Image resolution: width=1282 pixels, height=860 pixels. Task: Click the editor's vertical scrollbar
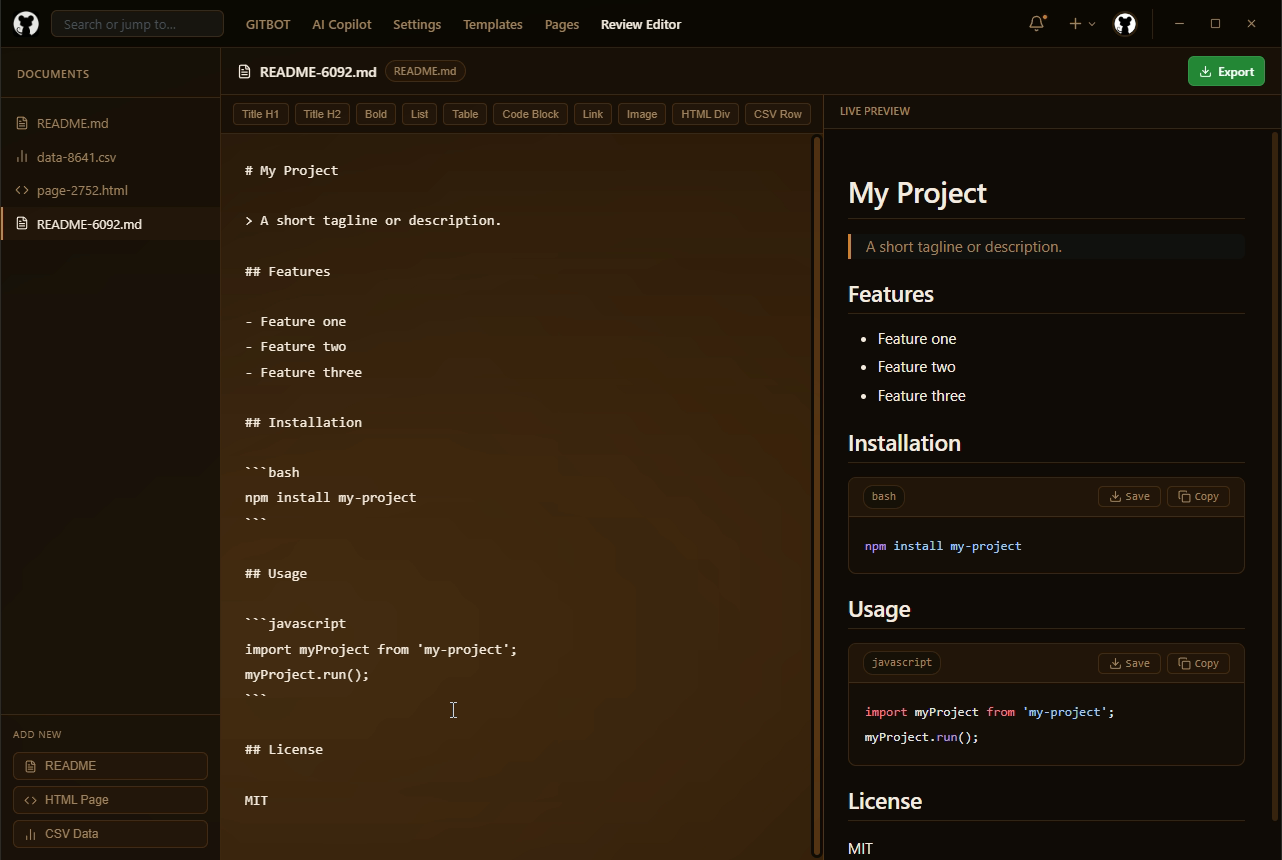[x=816, y=495]
